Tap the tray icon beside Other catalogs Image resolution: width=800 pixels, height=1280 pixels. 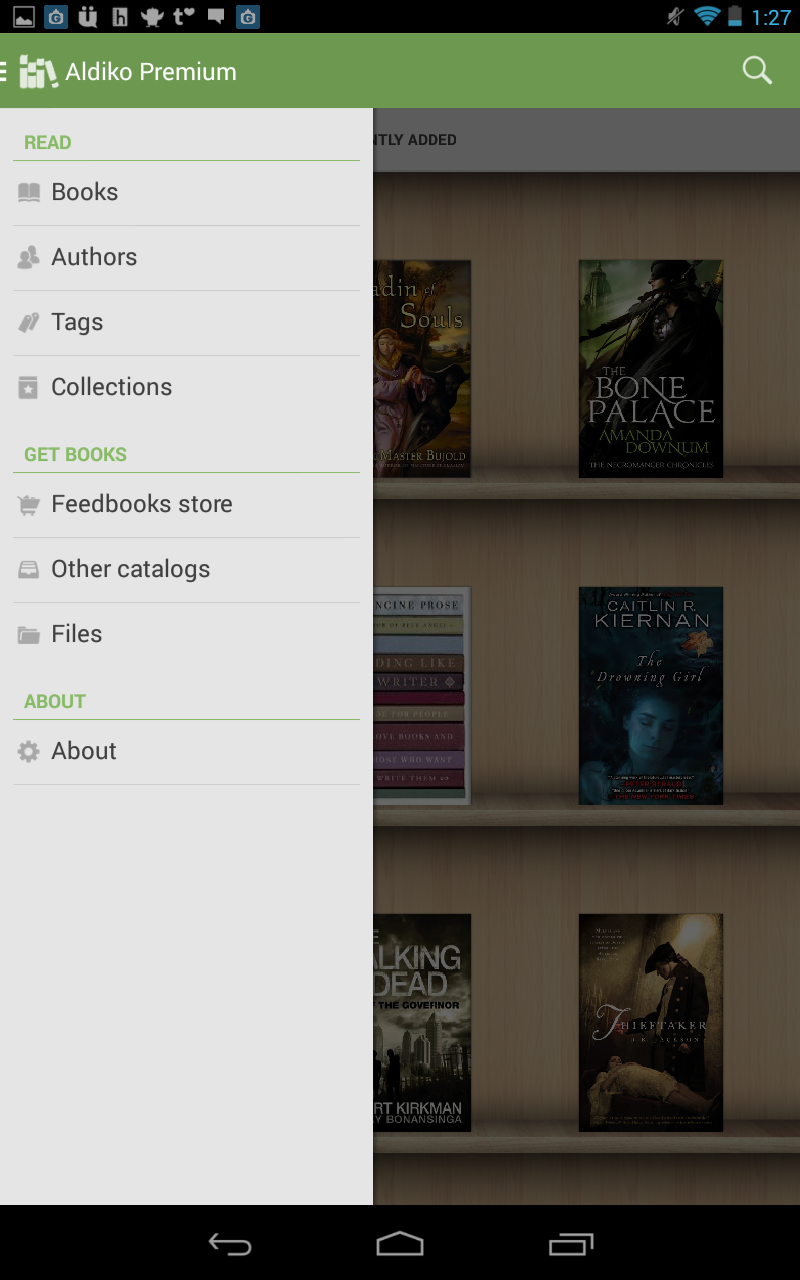click(29, 570)
